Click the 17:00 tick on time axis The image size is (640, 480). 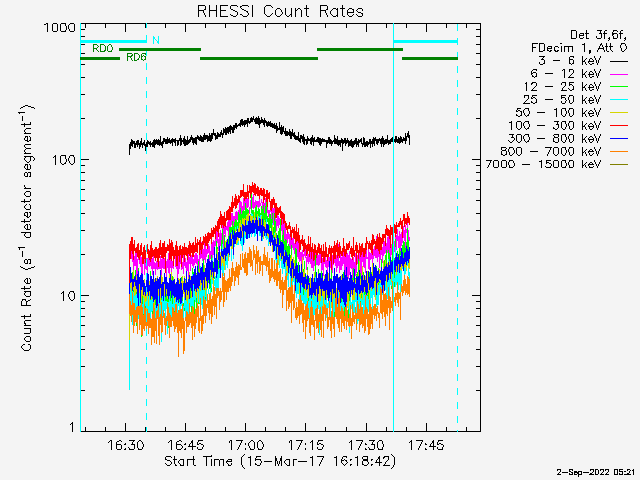tap(245, 445)
